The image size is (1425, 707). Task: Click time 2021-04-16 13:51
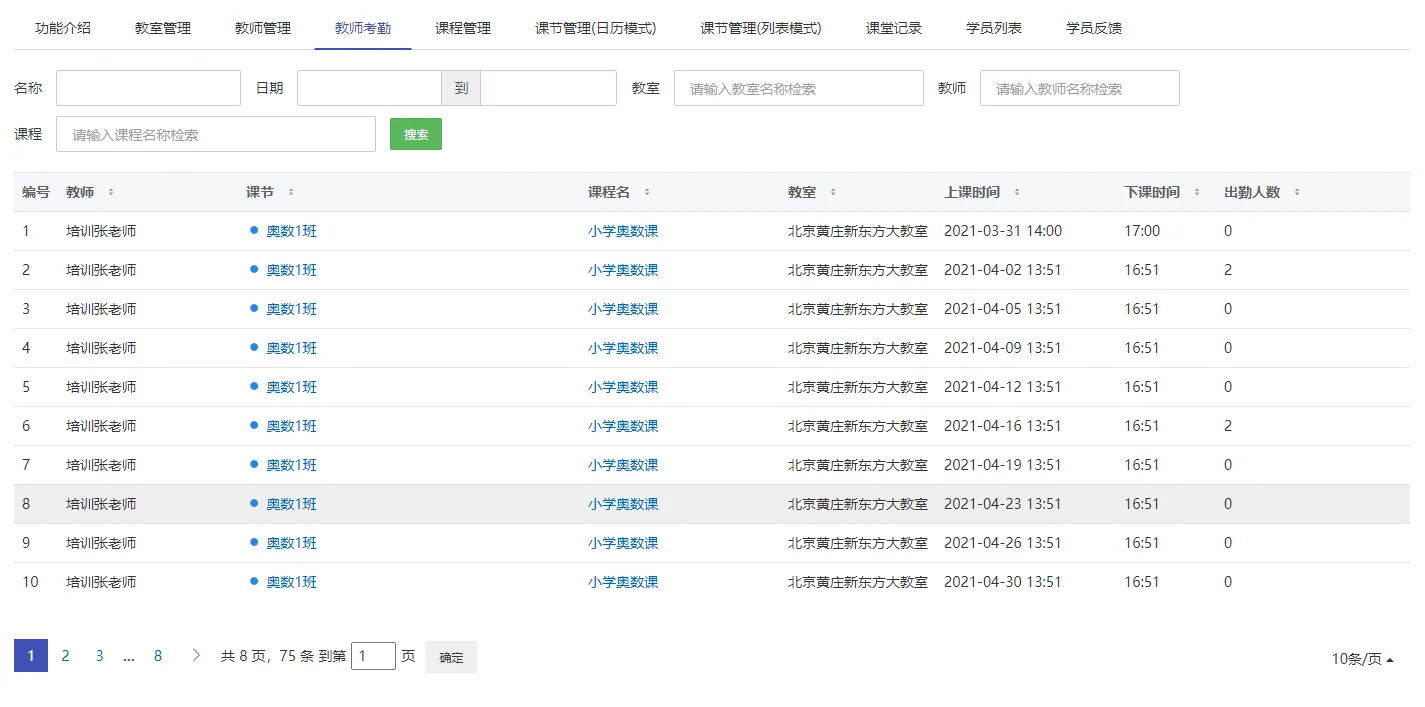[1003, 426]
